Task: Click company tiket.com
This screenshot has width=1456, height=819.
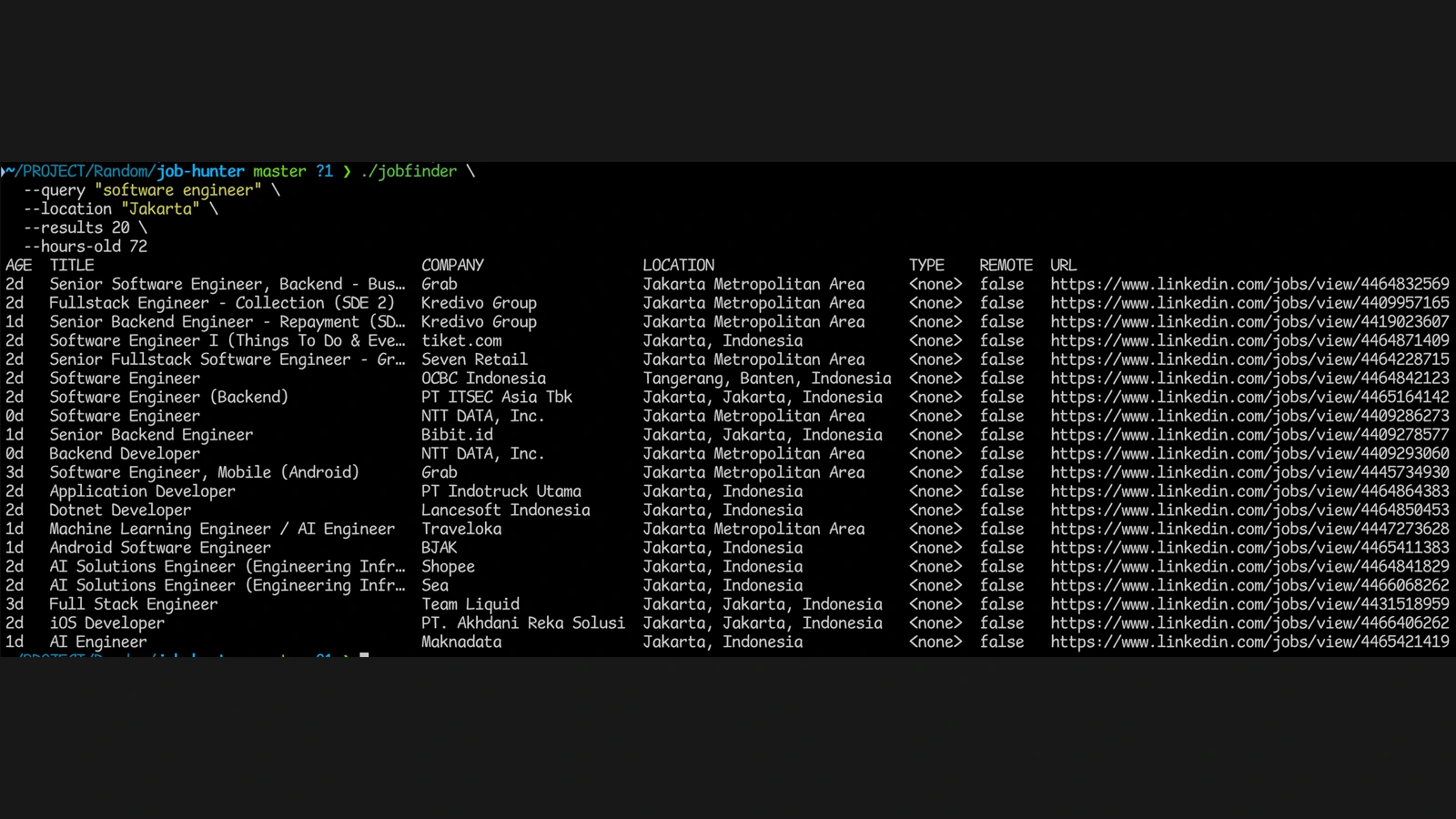Action: coord(461,340)
